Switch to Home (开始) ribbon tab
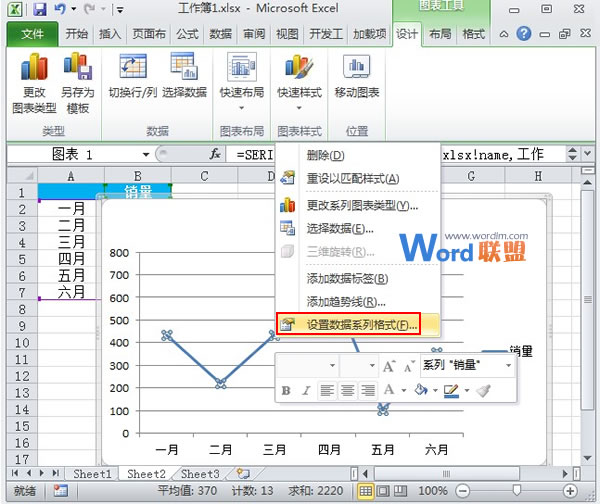This screenshot has height=504, width=600. coord(76,34)
